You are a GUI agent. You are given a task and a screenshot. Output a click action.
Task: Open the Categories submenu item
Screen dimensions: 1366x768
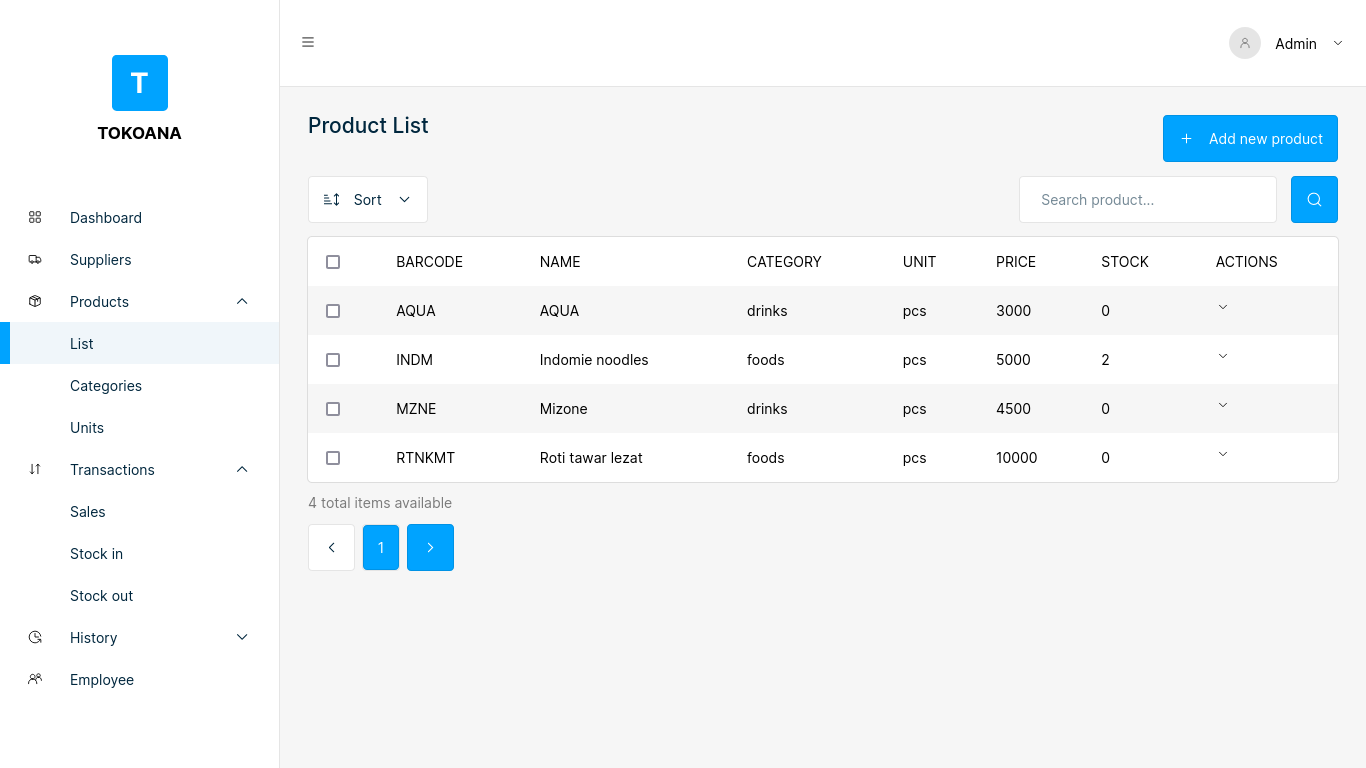[106, 386]
